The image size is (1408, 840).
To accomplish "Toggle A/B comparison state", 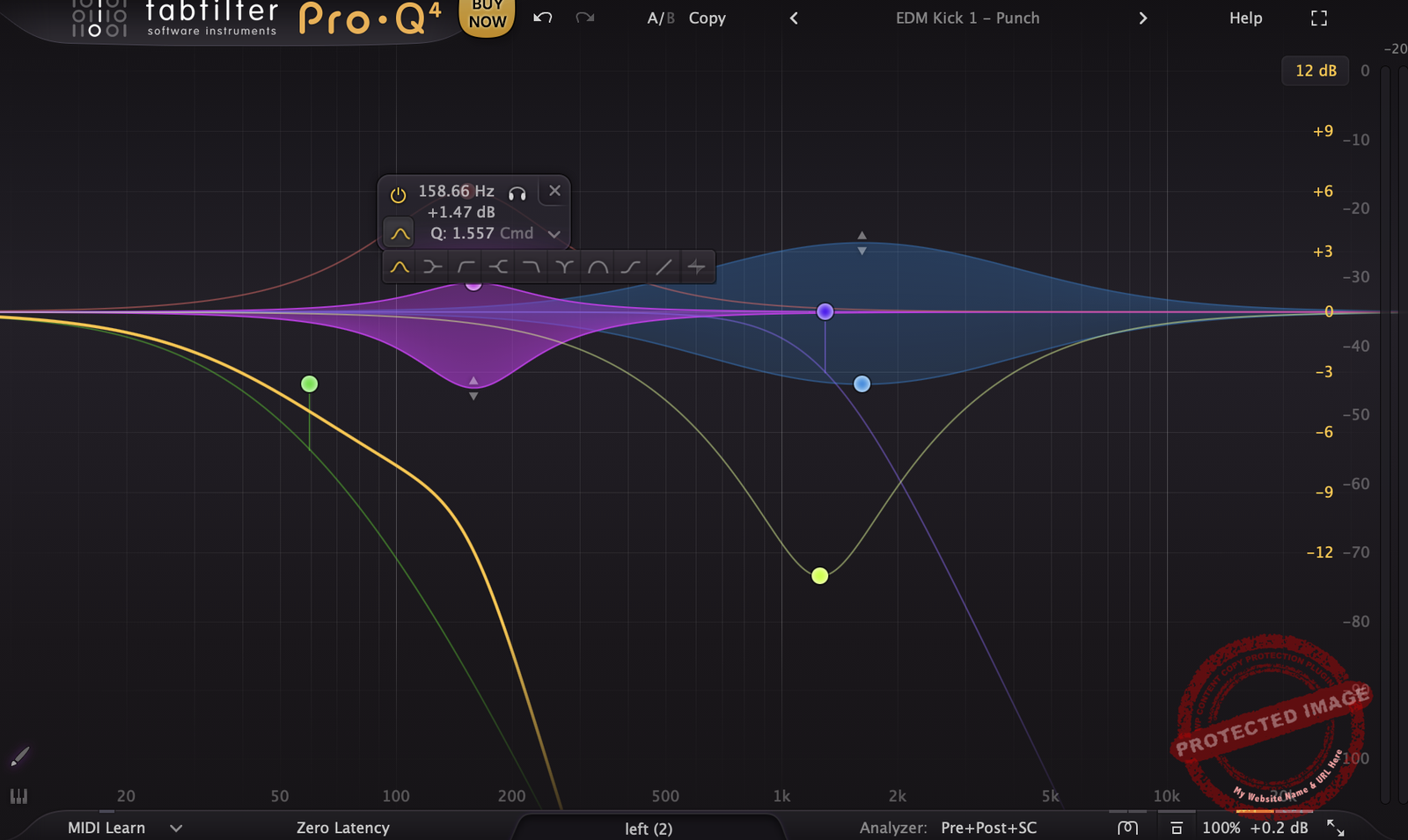I will [x=661, y=18].
